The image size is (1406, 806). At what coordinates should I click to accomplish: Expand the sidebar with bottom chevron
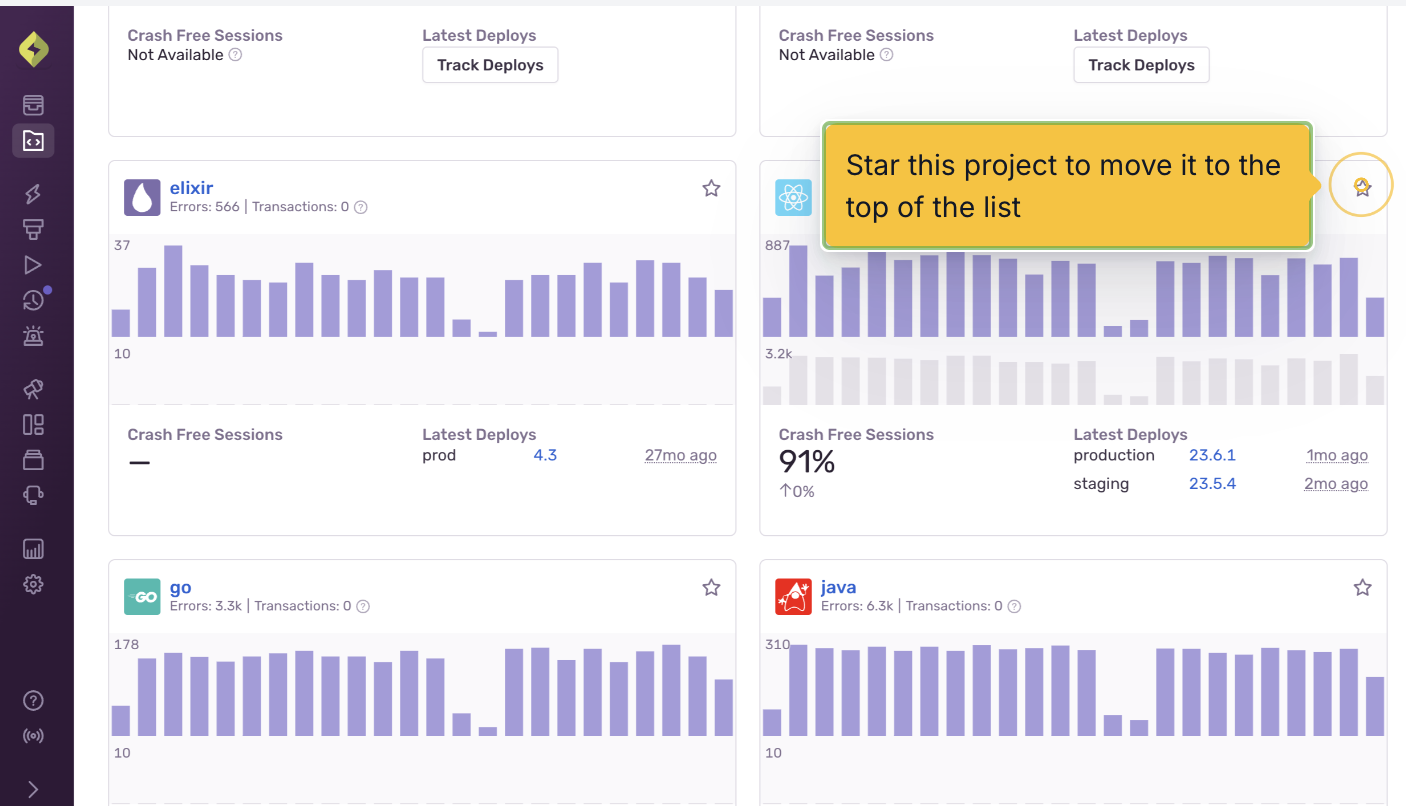tap(33, 789)
